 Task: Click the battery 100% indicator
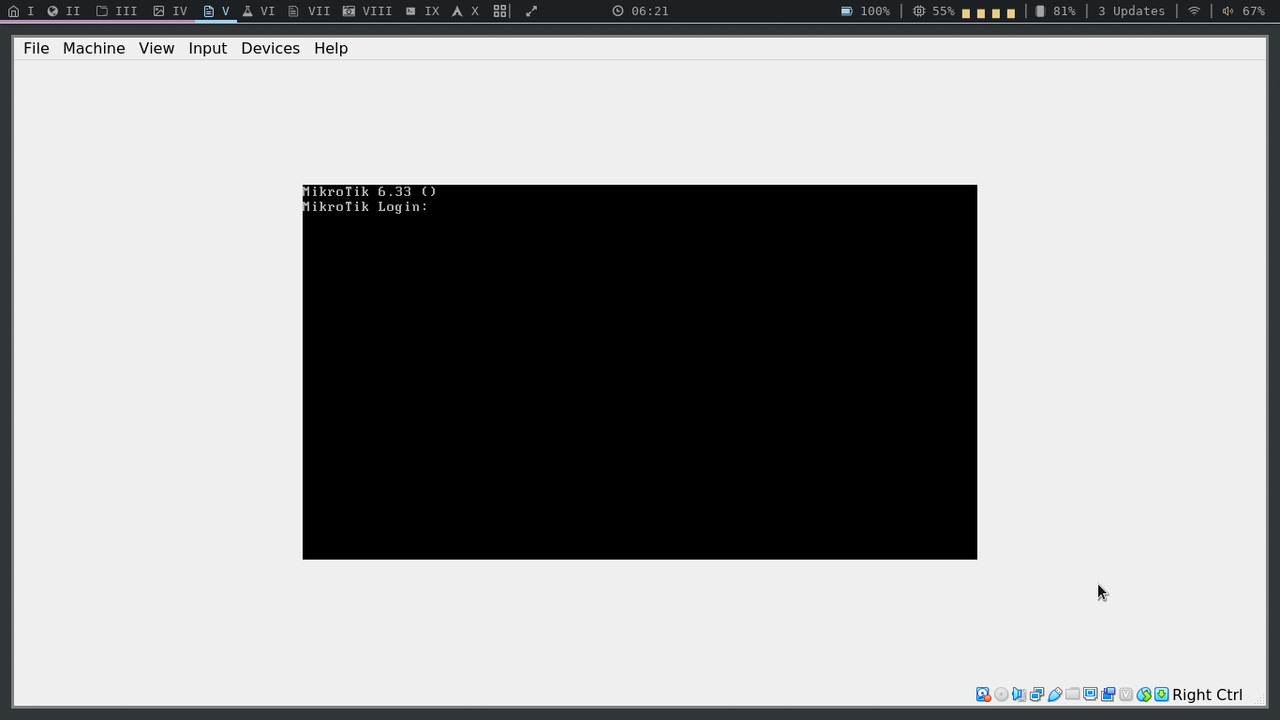(x=865, y=11)
